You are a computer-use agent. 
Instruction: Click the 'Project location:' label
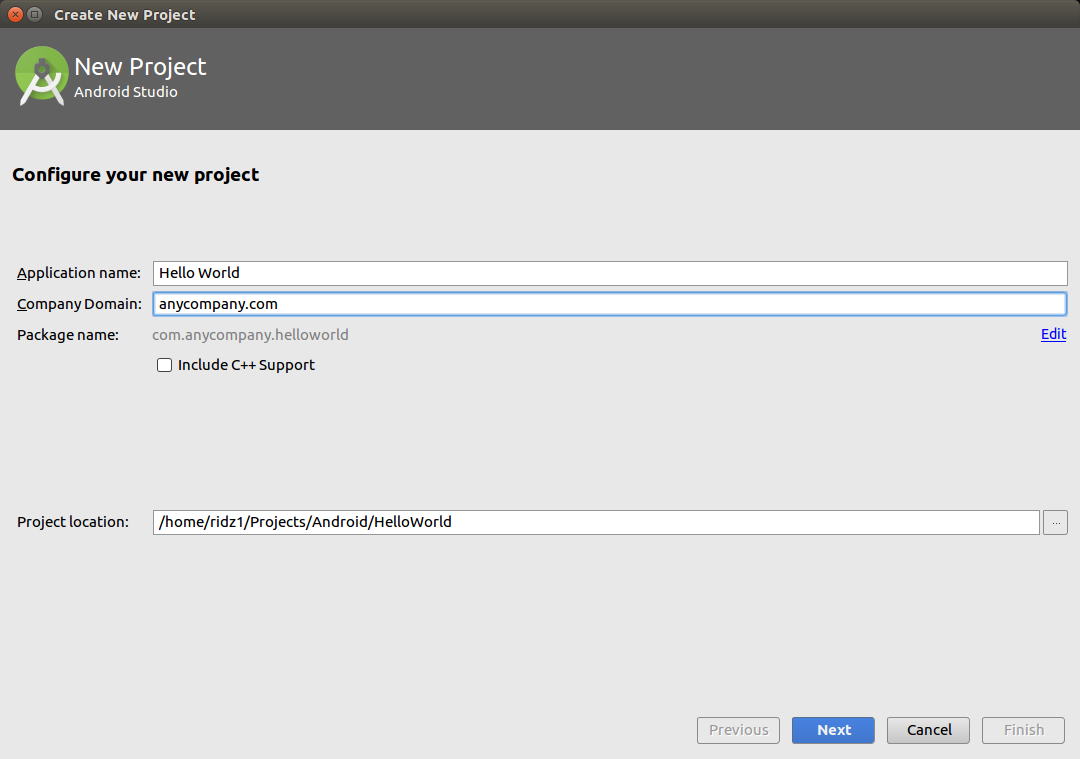pyautogui.click(x=73, y=522)
